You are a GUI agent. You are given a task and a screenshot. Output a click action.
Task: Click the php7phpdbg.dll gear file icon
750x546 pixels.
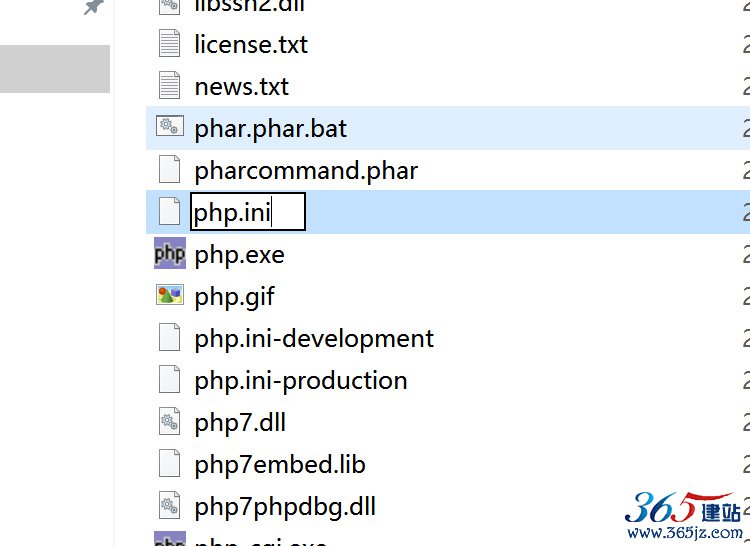169,505
